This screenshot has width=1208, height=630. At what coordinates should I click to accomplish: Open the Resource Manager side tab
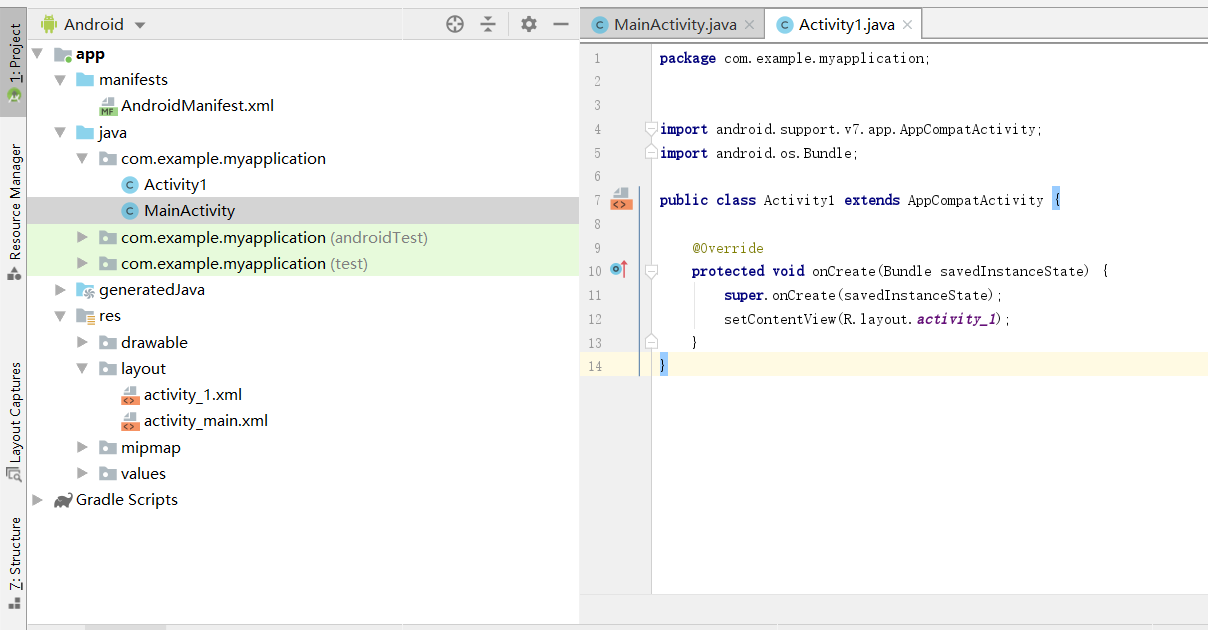(x=14, y=211)
